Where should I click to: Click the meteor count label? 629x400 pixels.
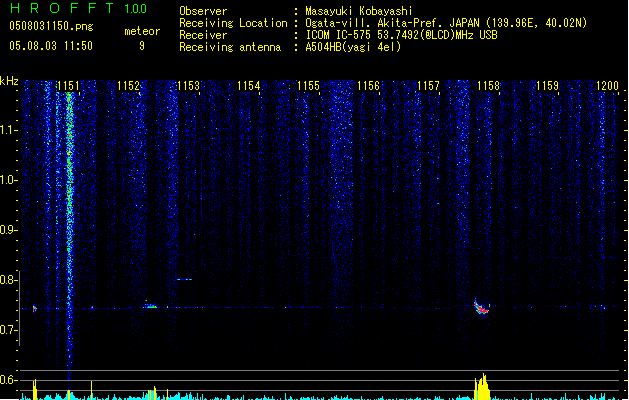(x=142, y=31)
